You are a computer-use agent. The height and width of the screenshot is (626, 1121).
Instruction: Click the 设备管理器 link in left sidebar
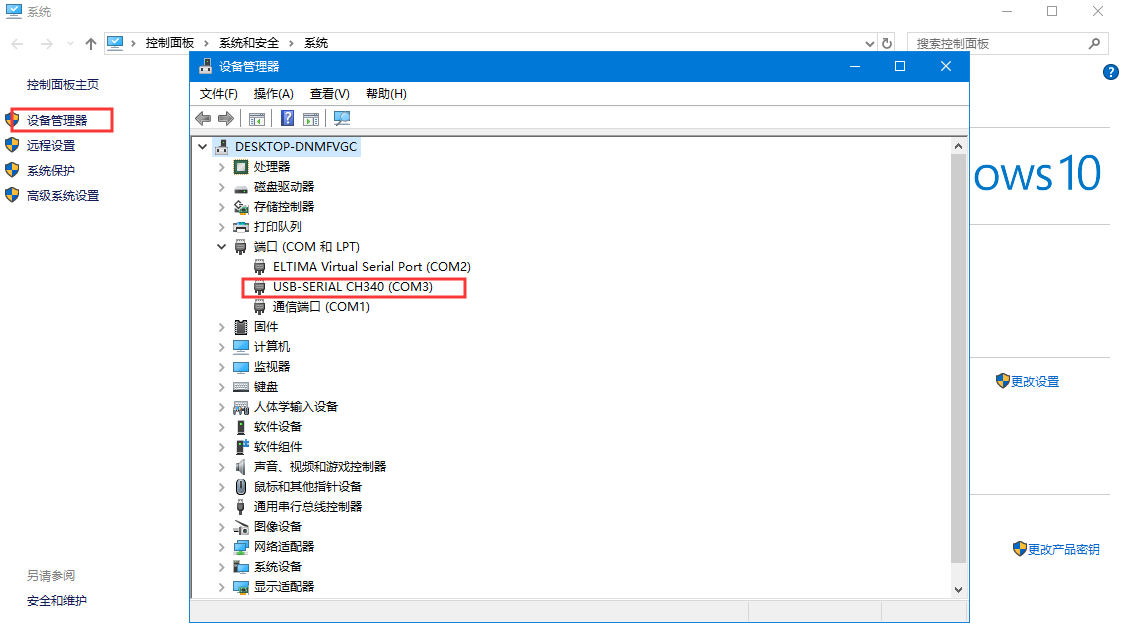pos(57,120)
